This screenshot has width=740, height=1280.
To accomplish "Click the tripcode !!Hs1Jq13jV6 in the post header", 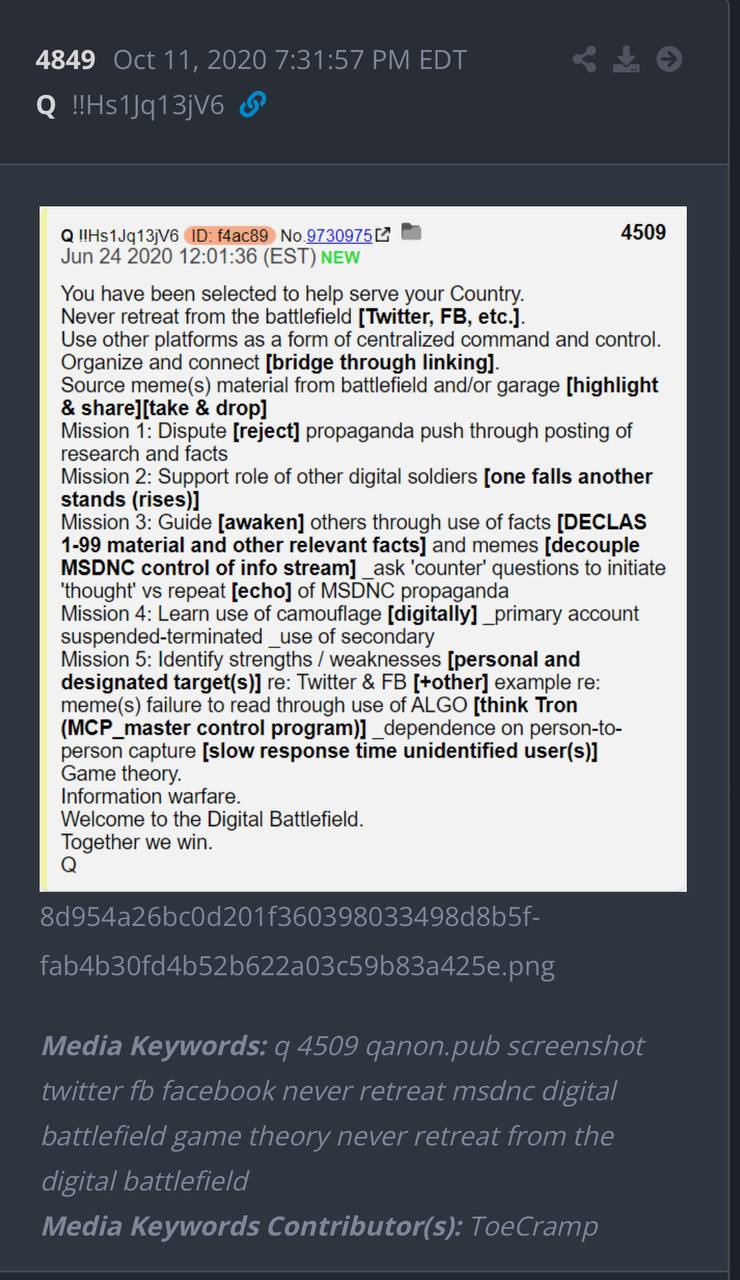I will [x=148, y=105].
